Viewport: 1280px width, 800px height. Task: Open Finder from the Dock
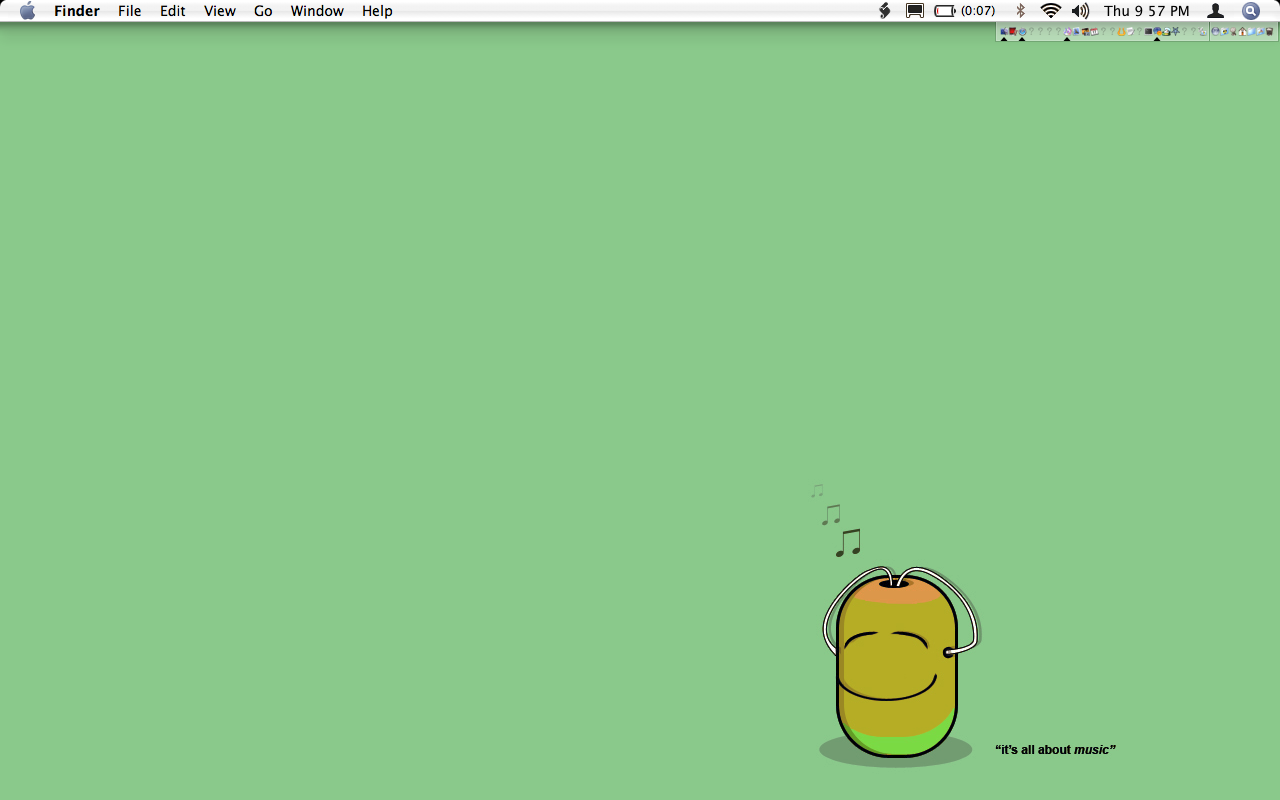pos(1004,32)
